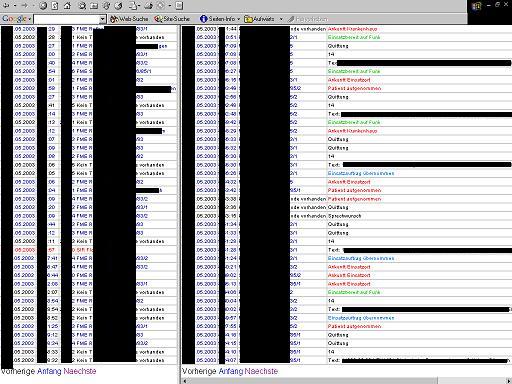Click Anfang link in left pane
Screen dimensions: 512x384
[x=49, y=371]
